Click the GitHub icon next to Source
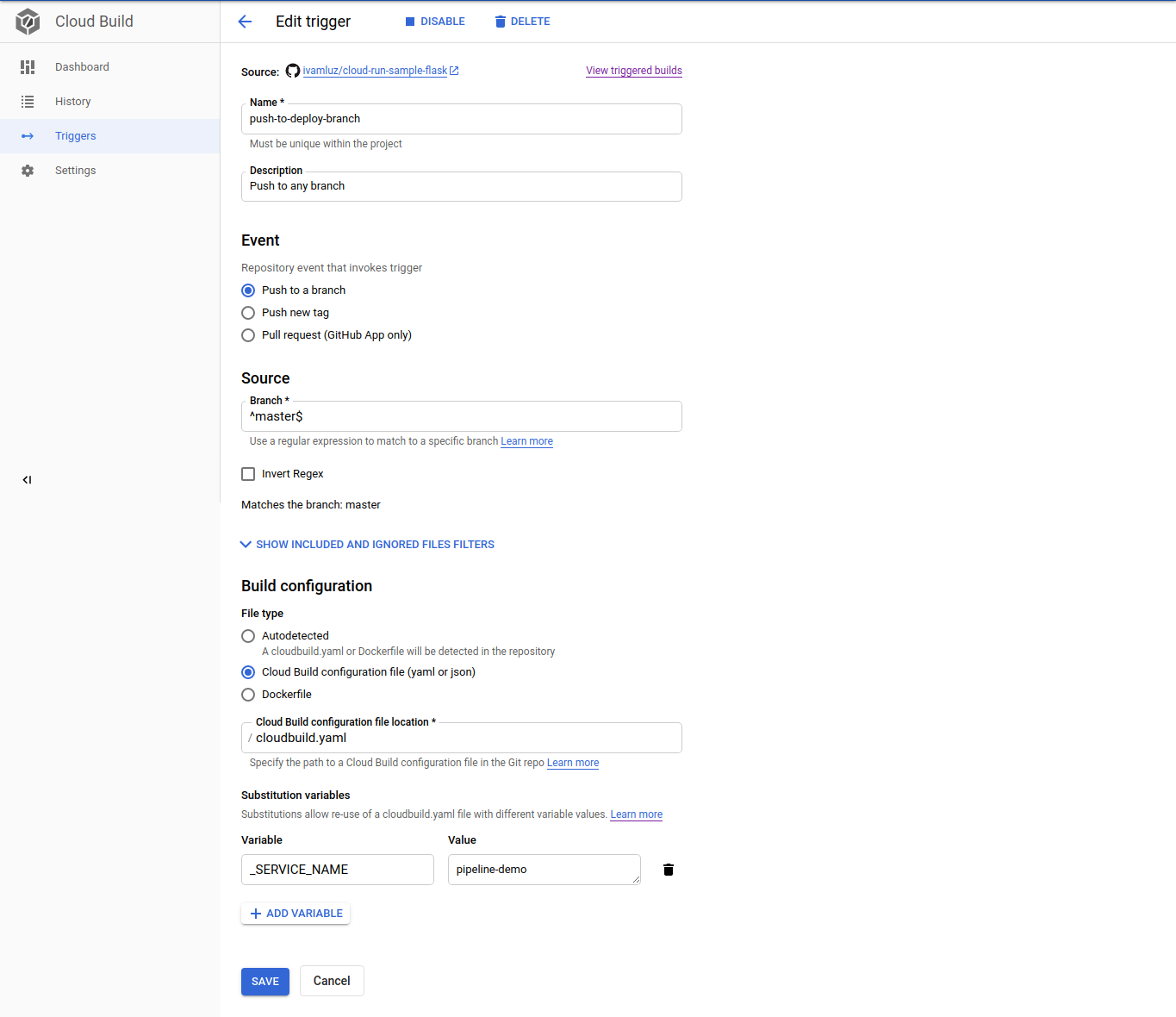 tap(293, 71)
